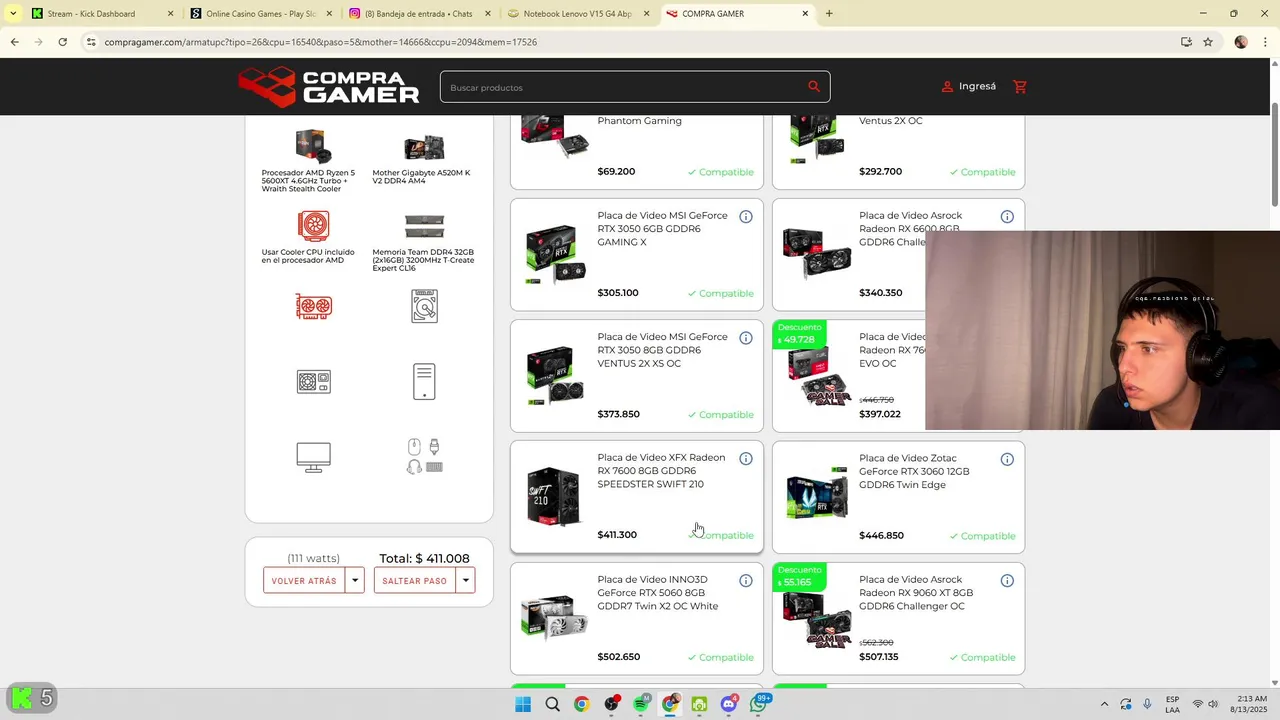Image resolution: width=1280 pixels, height=720 pixels.
Task: Select XFX Radeon RX 7600 SPEEDSTER SWIFT 210 card
Action: click(637, 497)
